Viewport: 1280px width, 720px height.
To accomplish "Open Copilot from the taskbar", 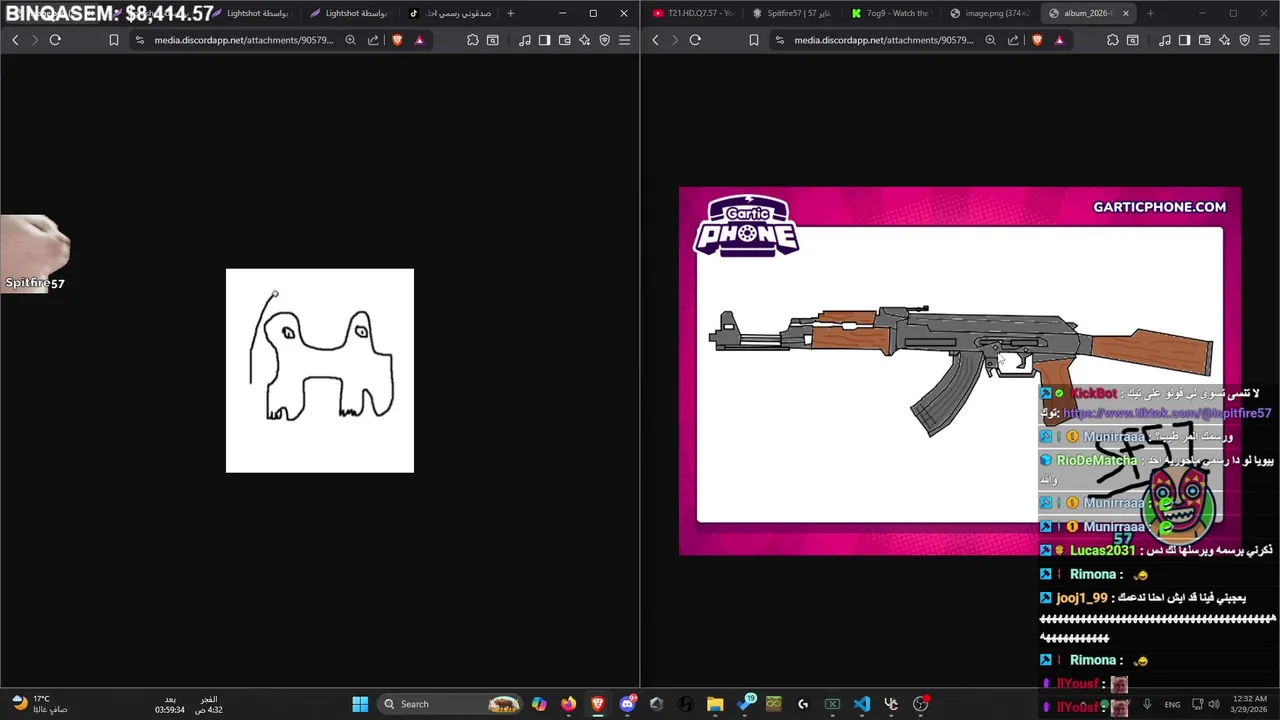I will (x=539, y=704).
